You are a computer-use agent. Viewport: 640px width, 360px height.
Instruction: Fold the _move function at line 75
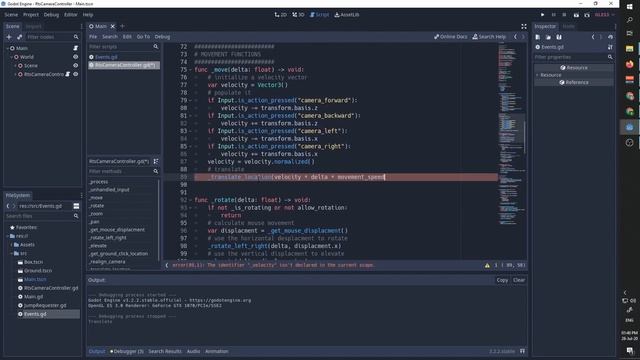coord(190,70)
